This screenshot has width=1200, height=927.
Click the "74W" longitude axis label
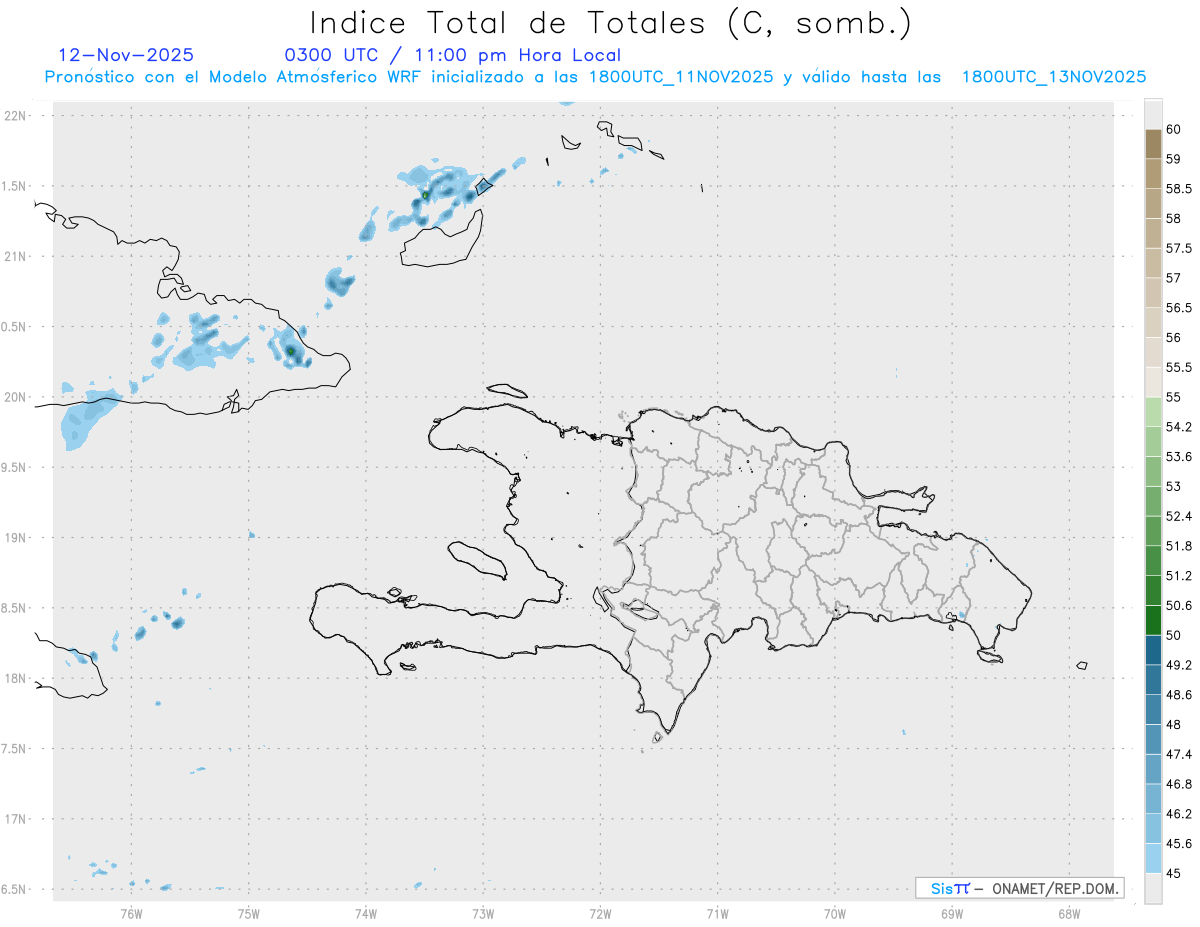click(x=366, y=913)
